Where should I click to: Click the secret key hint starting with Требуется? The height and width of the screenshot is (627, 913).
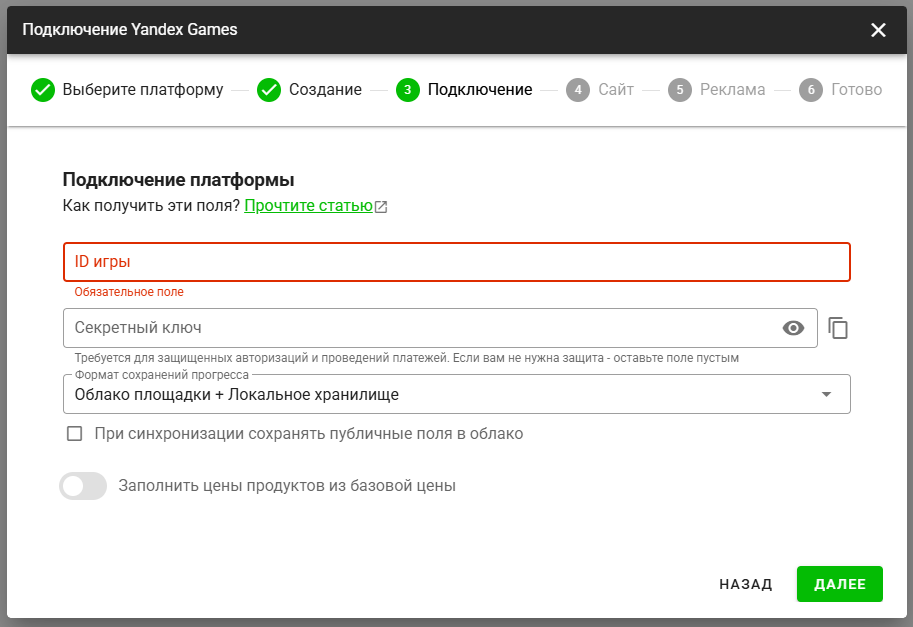click(406, 357)
